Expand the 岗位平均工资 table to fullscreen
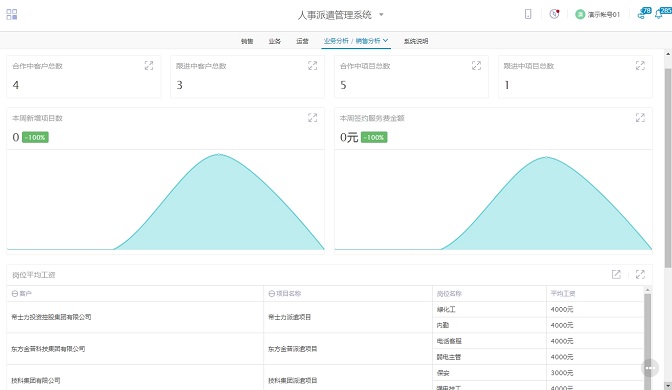Viewport: 672px width, 390px height. 640,274
